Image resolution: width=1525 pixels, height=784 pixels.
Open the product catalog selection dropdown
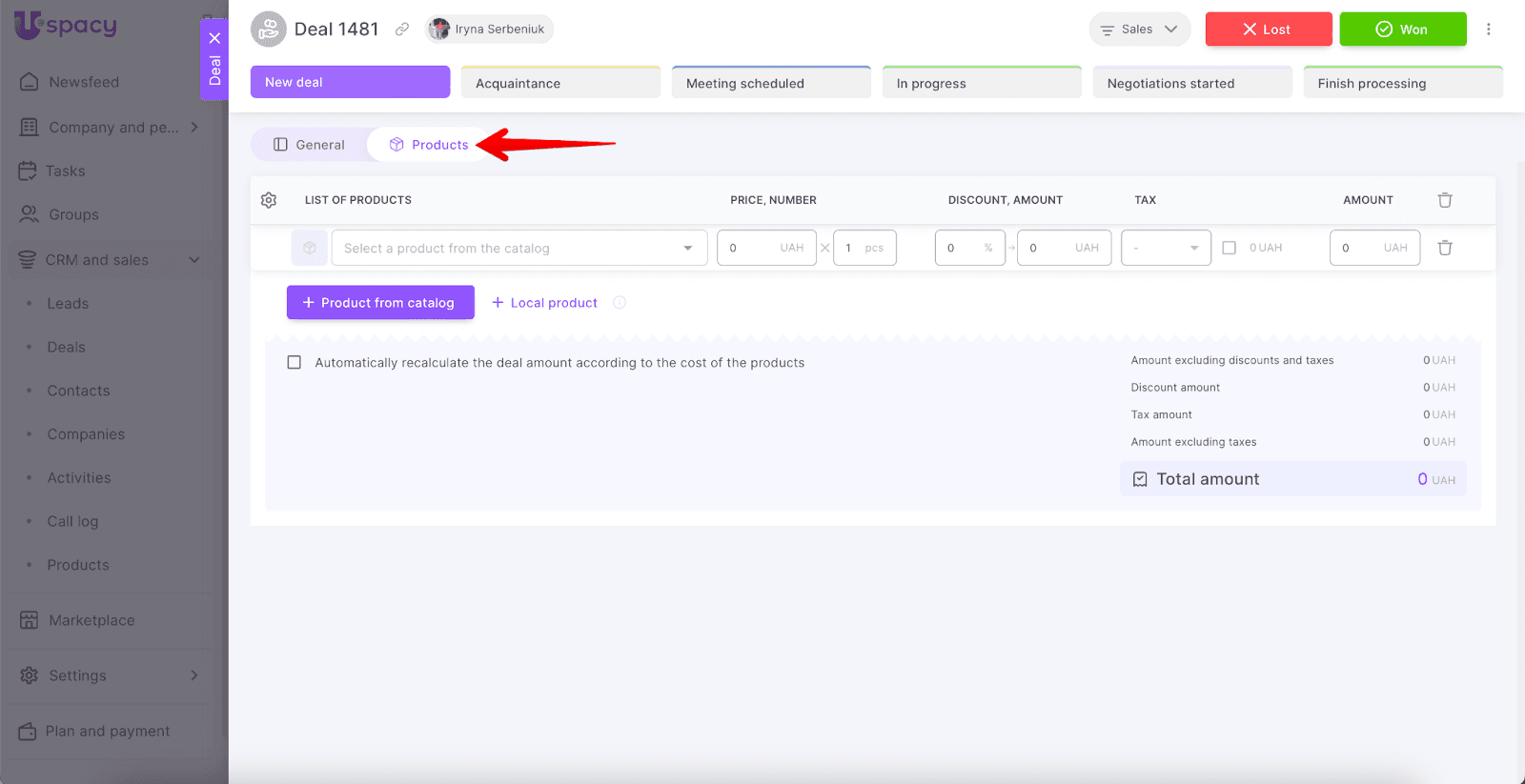pyautogui.click(x=518, y=248)
